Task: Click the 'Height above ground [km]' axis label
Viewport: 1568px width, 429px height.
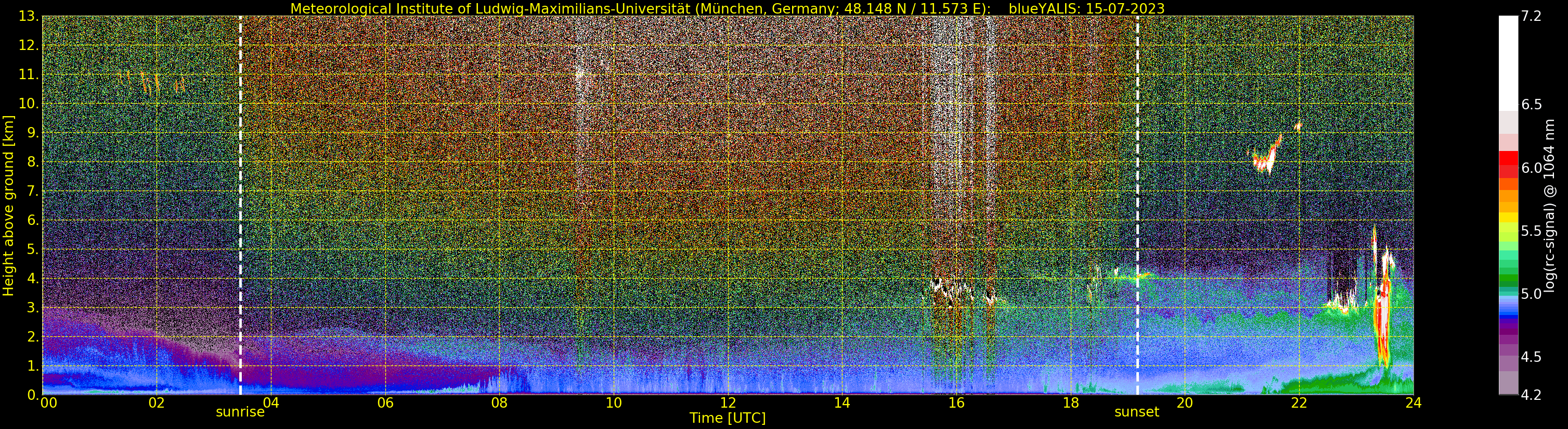Action: [x=8, y=205]
